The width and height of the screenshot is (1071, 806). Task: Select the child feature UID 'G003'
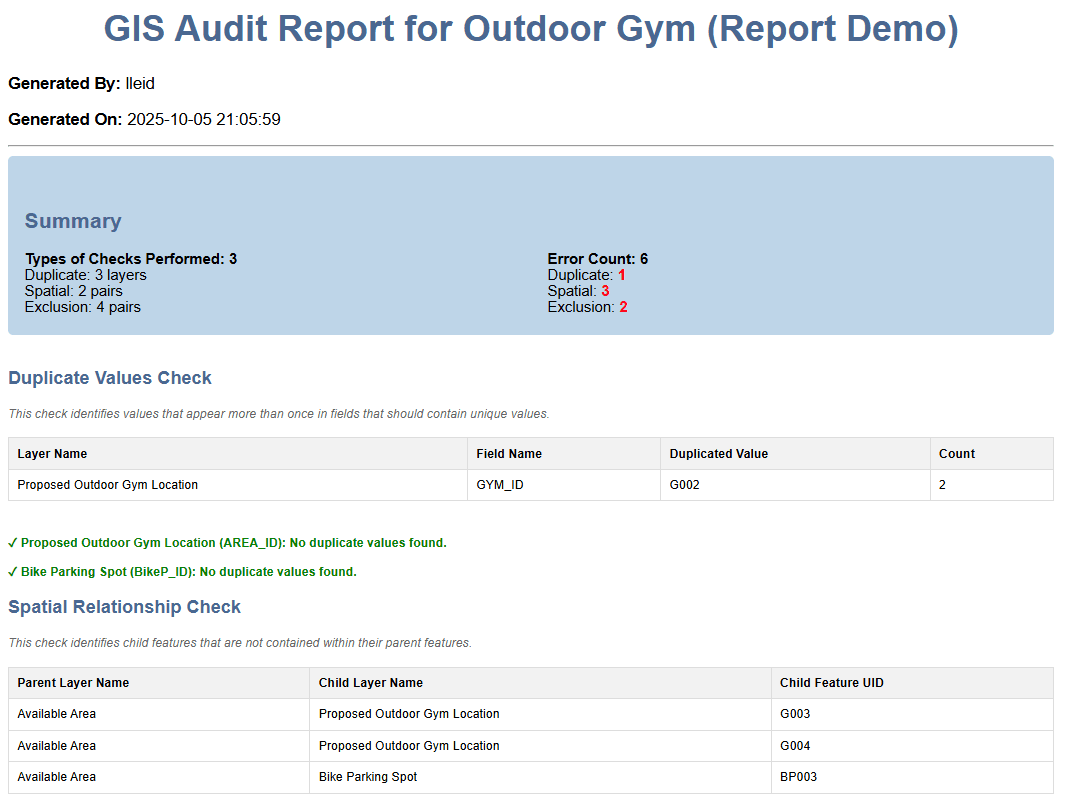913,714
